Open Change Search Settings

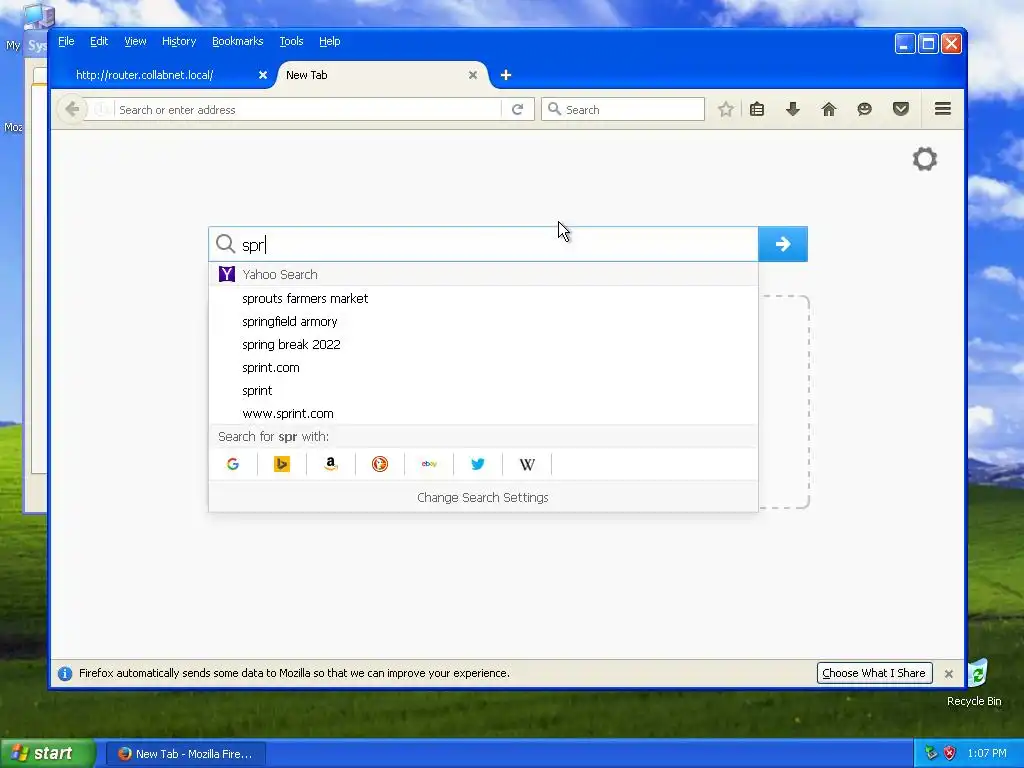(483, 498)
